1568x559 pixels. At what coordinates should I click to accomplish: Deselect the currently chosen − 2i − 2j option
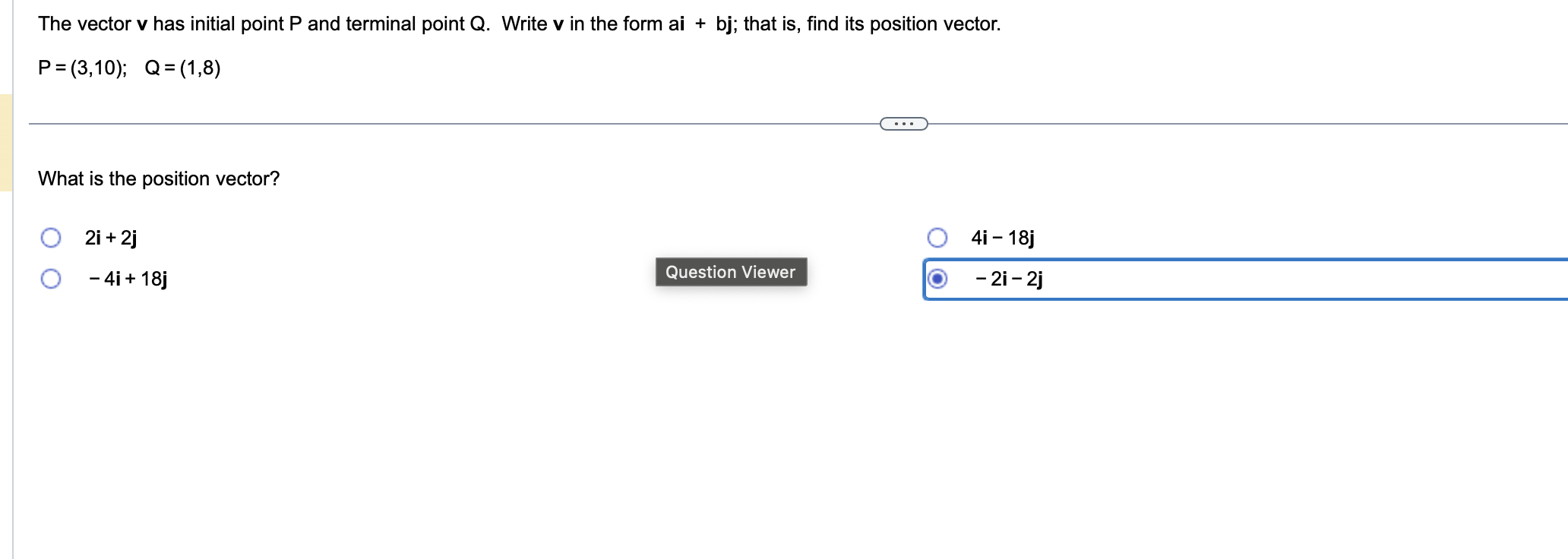[x=938, y=279]
